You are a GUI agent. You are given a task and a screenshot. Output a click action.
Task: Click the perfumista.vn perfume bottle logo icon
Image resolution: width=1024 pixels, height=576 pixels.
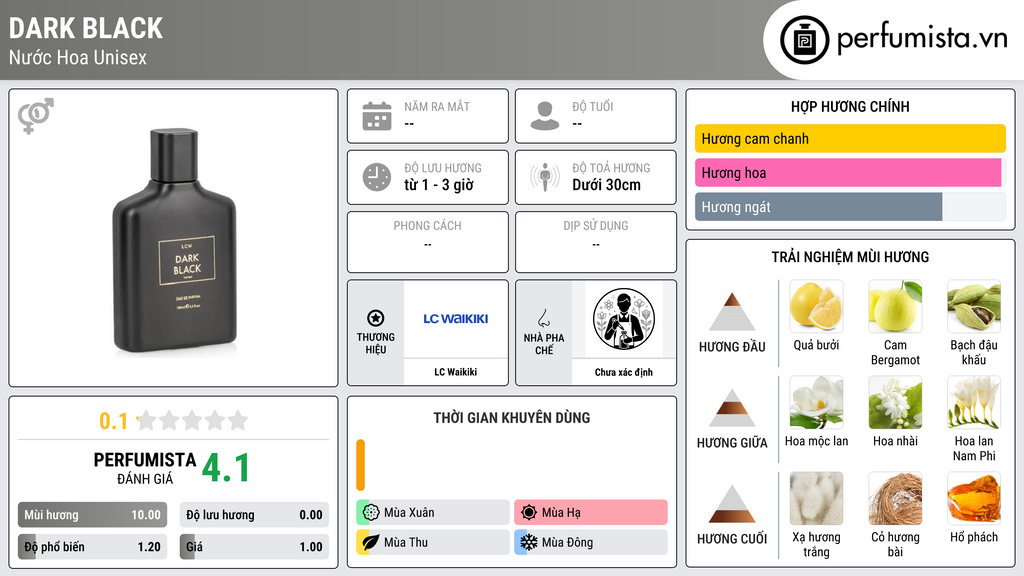coord(804,40)
